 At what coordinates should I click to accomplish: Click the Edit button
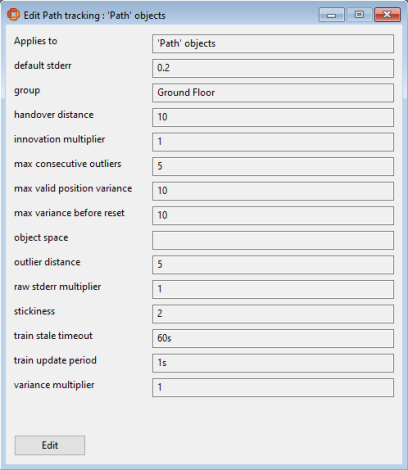(50, 445)
